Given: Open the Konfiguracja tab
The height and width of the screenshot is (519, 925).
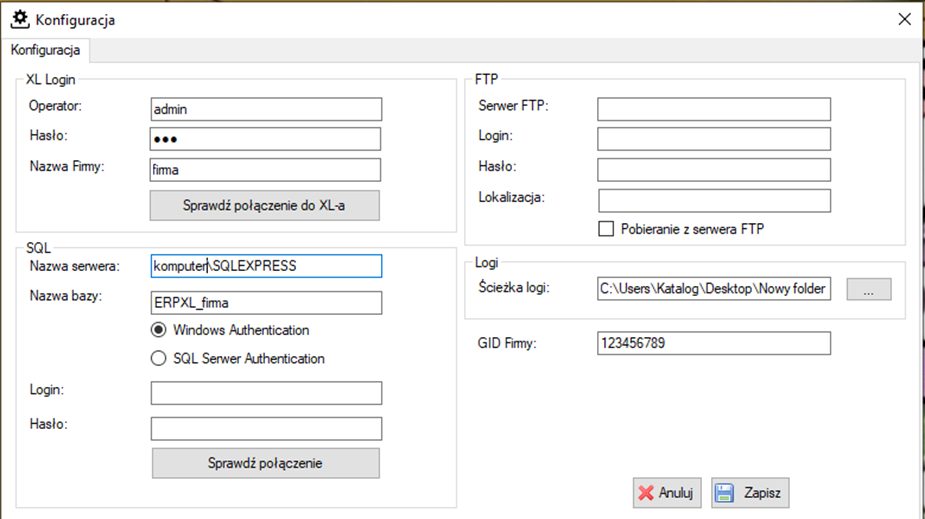Looking at the screenshot, I should (x=45, y=50).
